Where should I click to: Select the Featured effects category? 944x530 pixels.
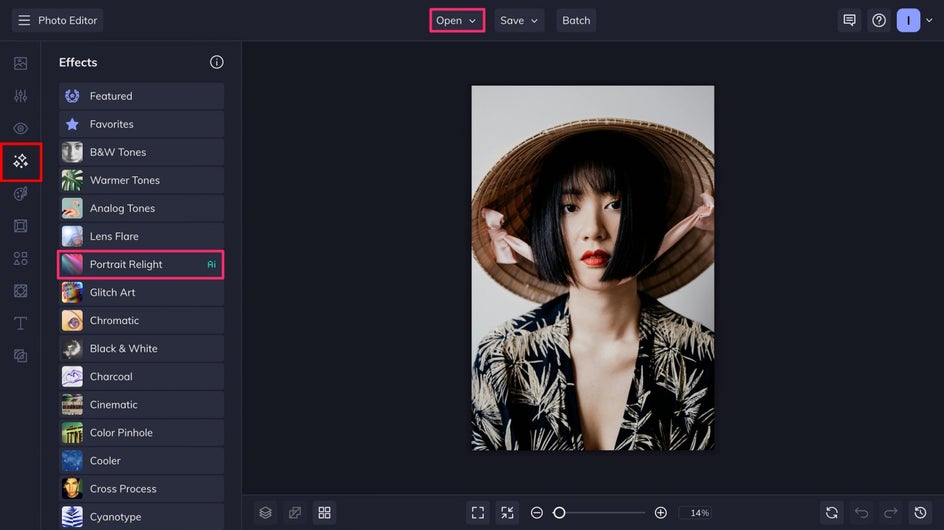pos(141,96)
